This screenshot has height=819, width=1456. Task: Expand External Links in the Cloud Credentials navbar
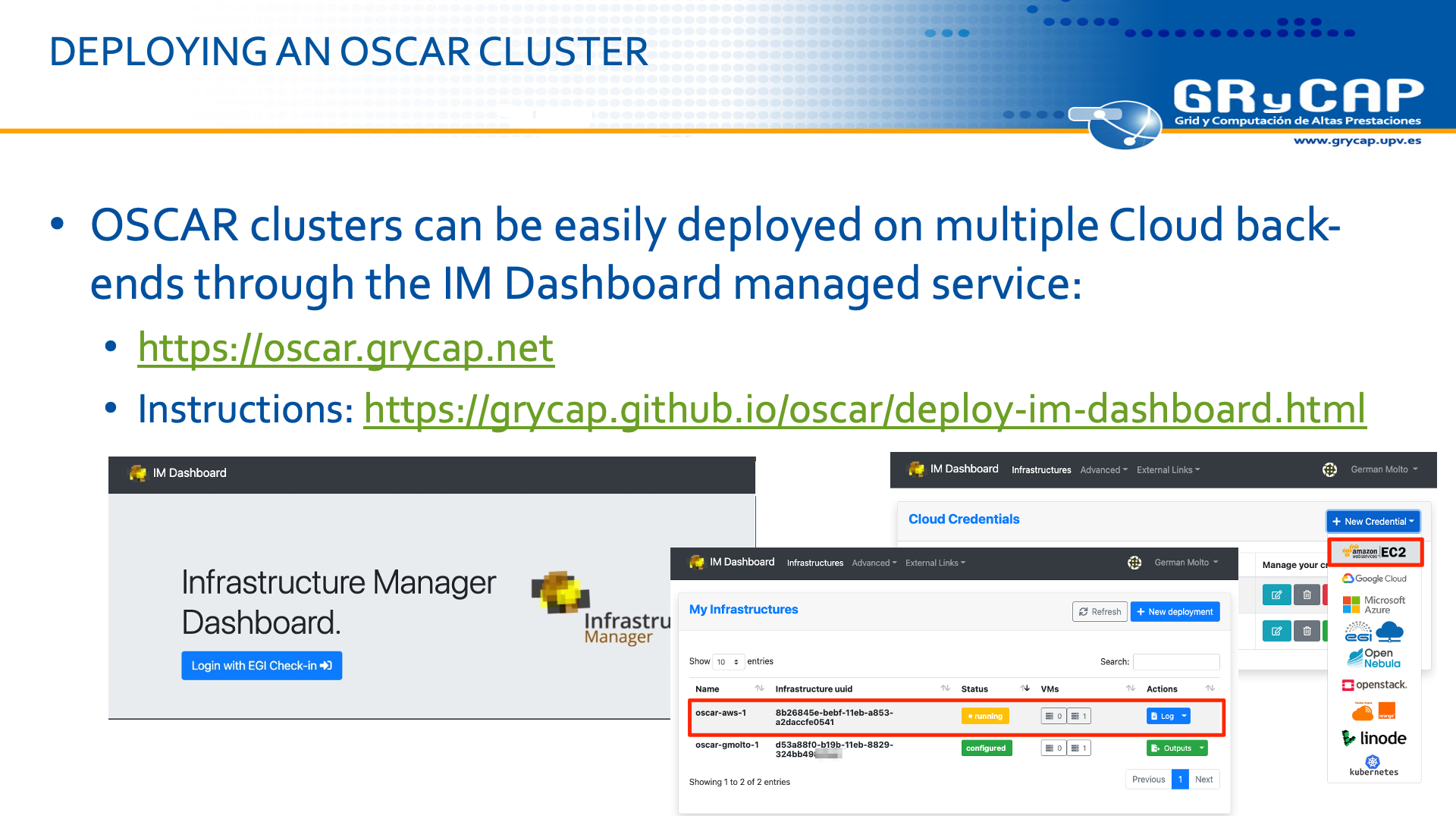tap(1168, 470)
